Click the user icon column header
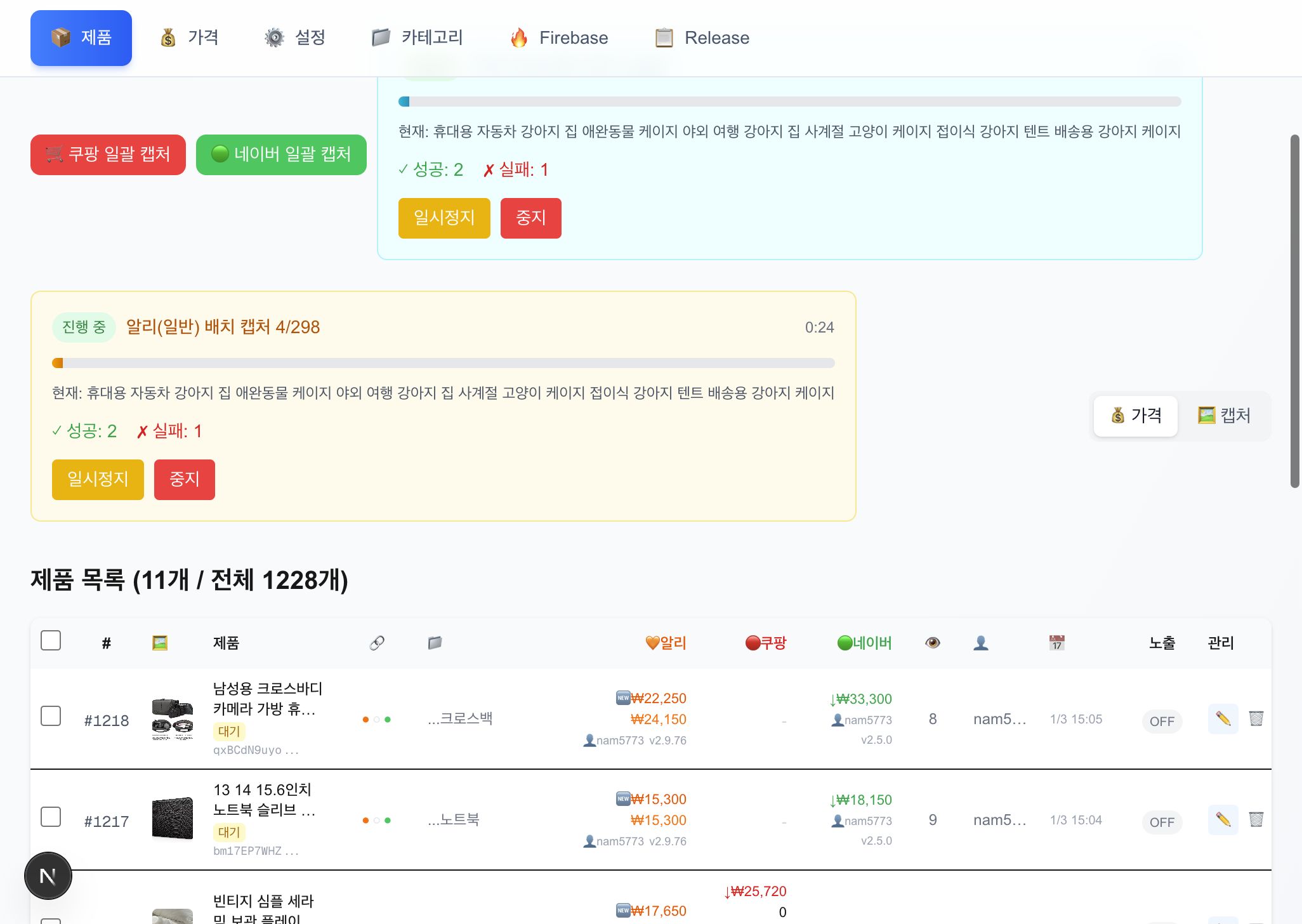This screenshot has width=1302, height=924. [x=980, y=643]
